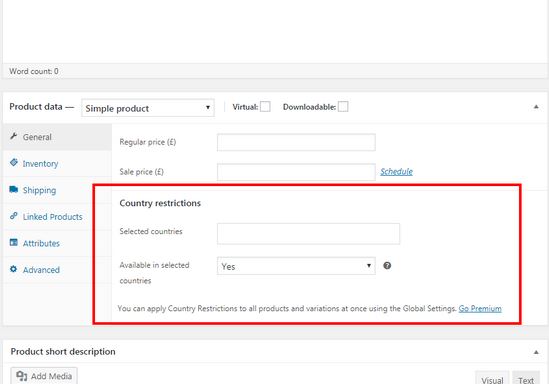Tick the Downloadable checkbox

pyautogui.click(x=343, y=107)
